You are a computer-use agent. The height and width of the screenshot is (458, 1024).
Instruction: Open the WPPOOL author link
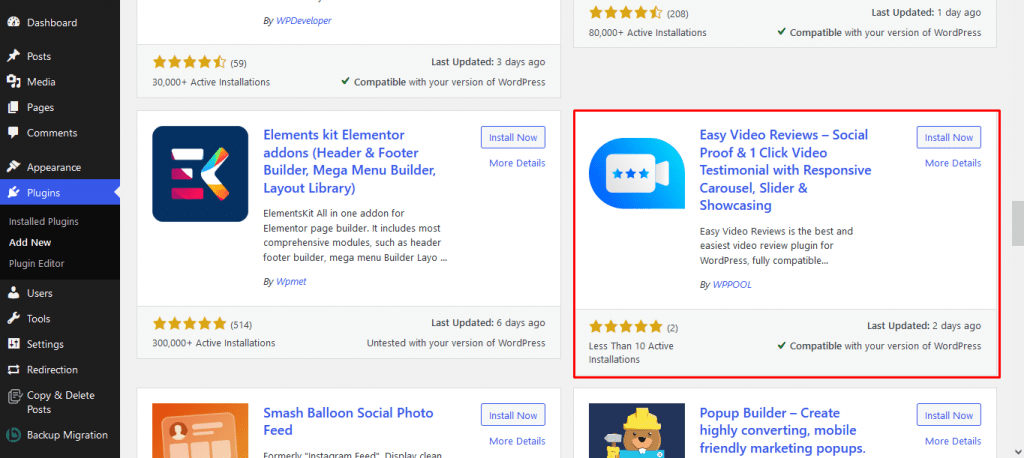click(x=731, y=285)
